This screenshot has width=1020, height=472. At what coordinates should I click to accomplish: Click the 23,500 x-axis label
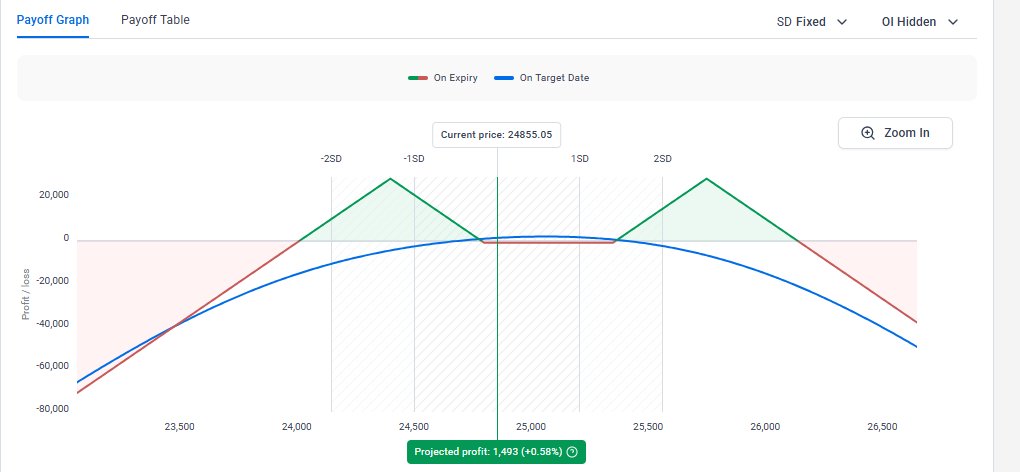tap(180, 427)
